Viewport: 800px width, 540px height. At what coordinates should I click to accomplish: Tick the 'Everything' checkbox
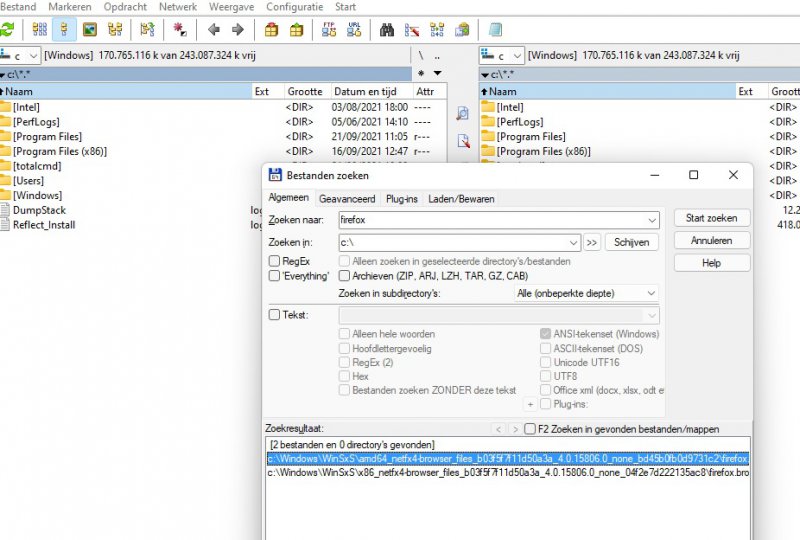275,276
